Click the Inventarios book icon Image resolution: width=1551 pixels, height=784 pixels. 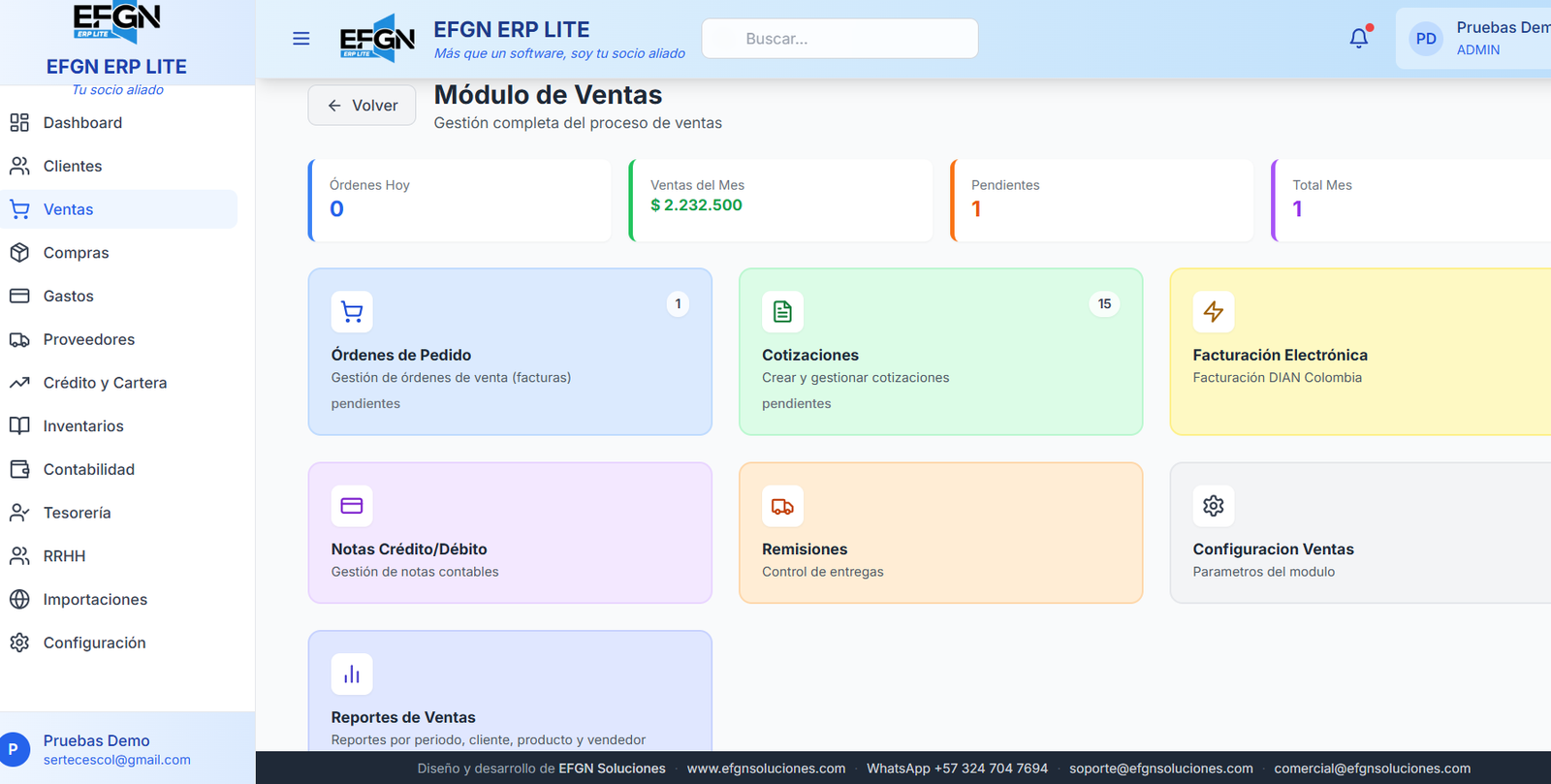(19, 425)
